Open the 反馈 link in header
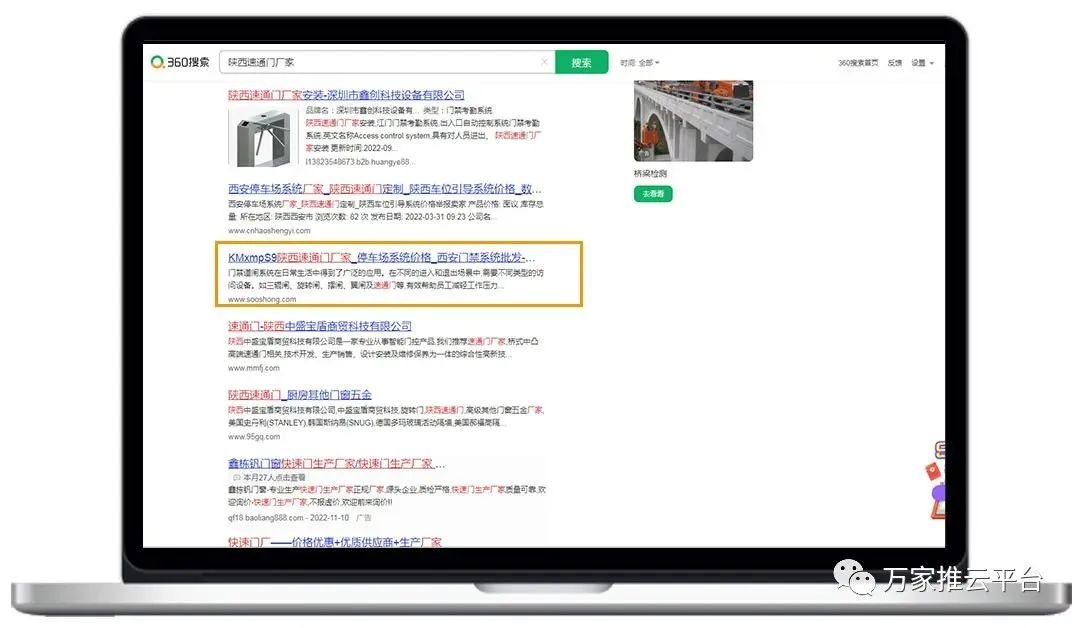The height and width of the screenshot is (628, 1080). tap(895, 63)
